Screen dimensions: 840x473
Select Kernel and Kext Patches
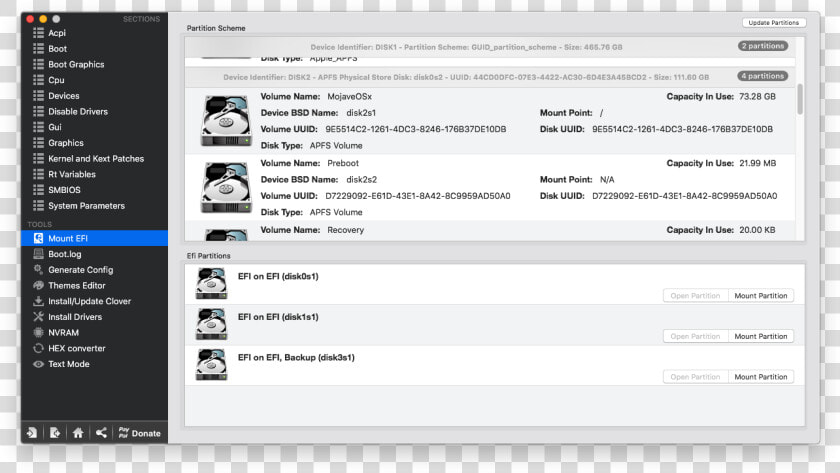point(94,159)
